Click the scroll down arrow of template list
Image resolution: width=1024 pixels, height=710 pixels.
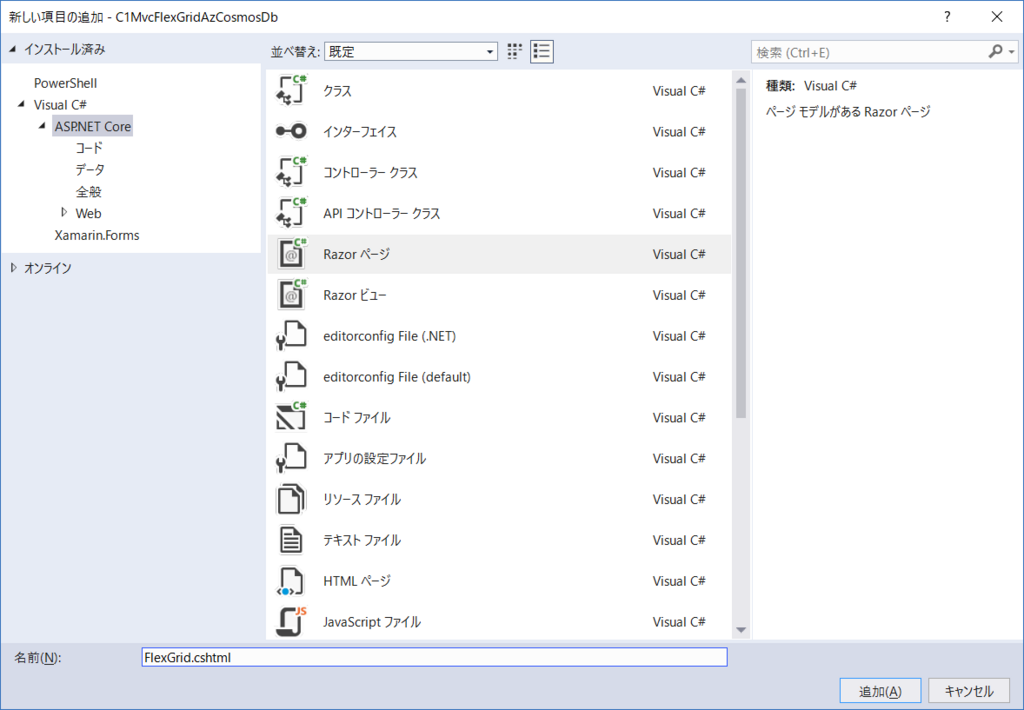pos(741,630)
